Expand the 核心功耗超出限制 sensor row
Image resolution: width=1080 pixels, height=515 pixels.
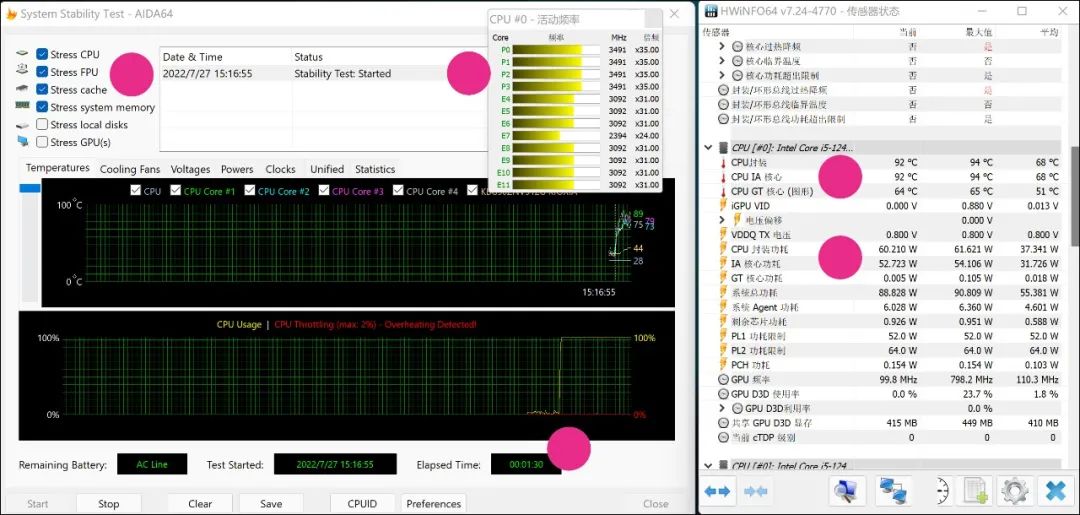coord(722,76)
